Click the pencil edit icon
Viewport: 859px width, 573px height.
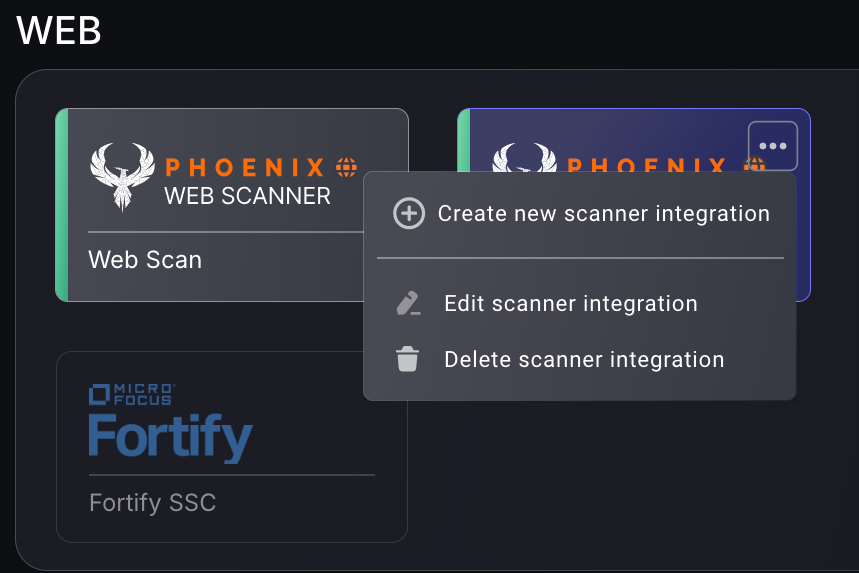point(408,304)
